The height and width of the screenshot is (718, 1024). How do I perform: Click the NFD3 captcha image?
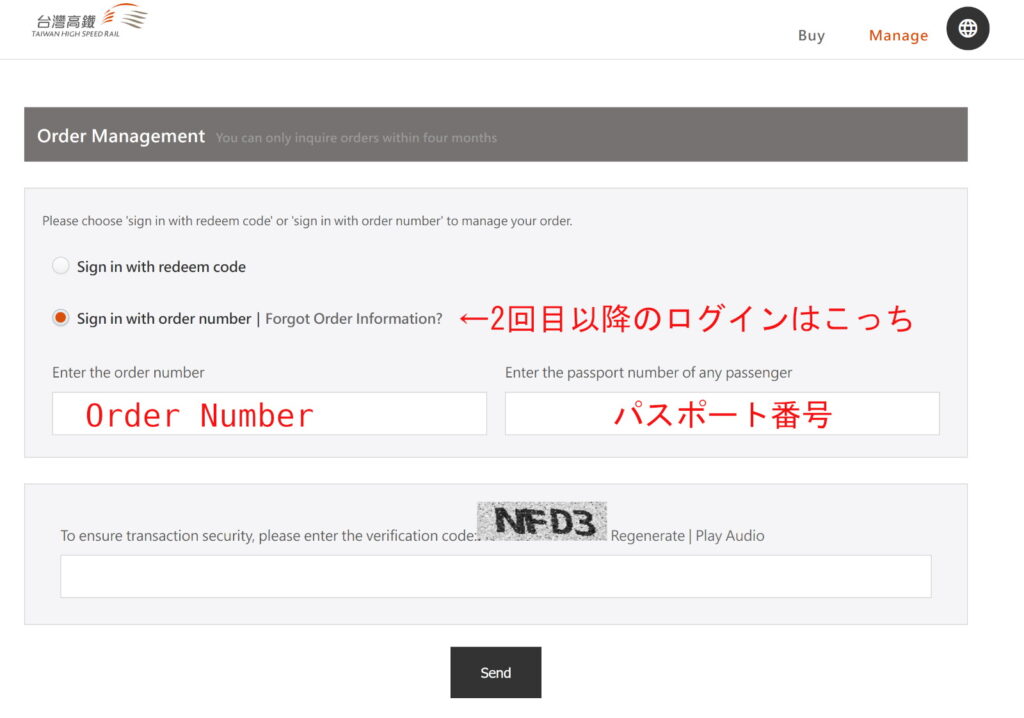click(541, 522)
